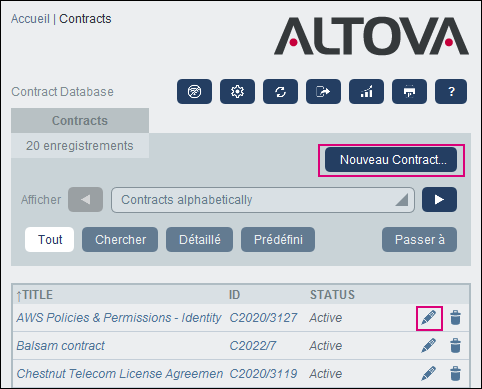Open the charts bar-graph icon button
Image resolution: width=482 pixels, height=389 pixels.
pyautogui.click(x=366, y=91)
